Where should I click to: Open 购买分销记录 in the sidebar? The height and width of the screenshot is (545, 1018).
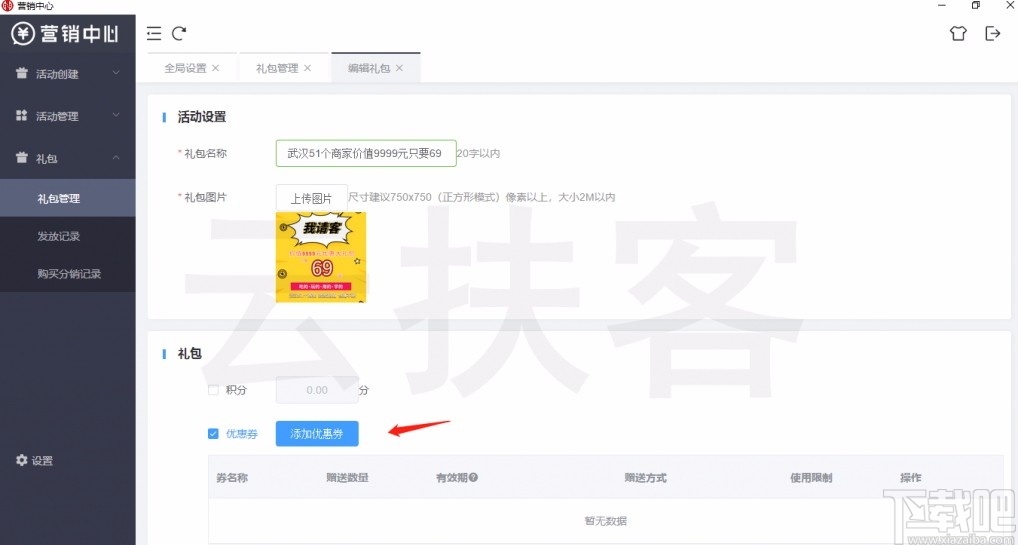(68, 273)
